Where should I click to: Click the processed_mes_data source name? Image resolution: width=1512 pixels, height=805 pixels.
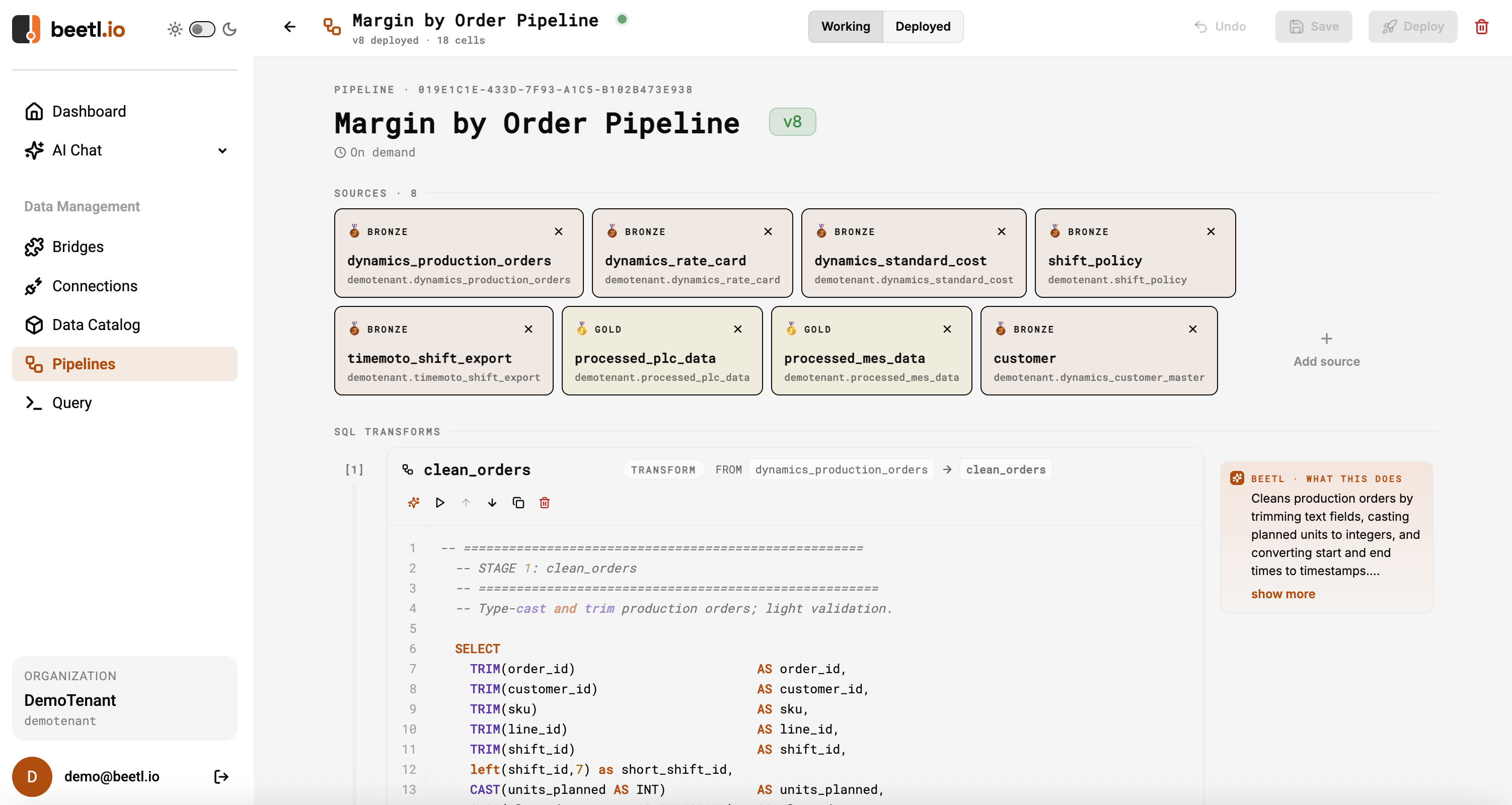[855, 359]
